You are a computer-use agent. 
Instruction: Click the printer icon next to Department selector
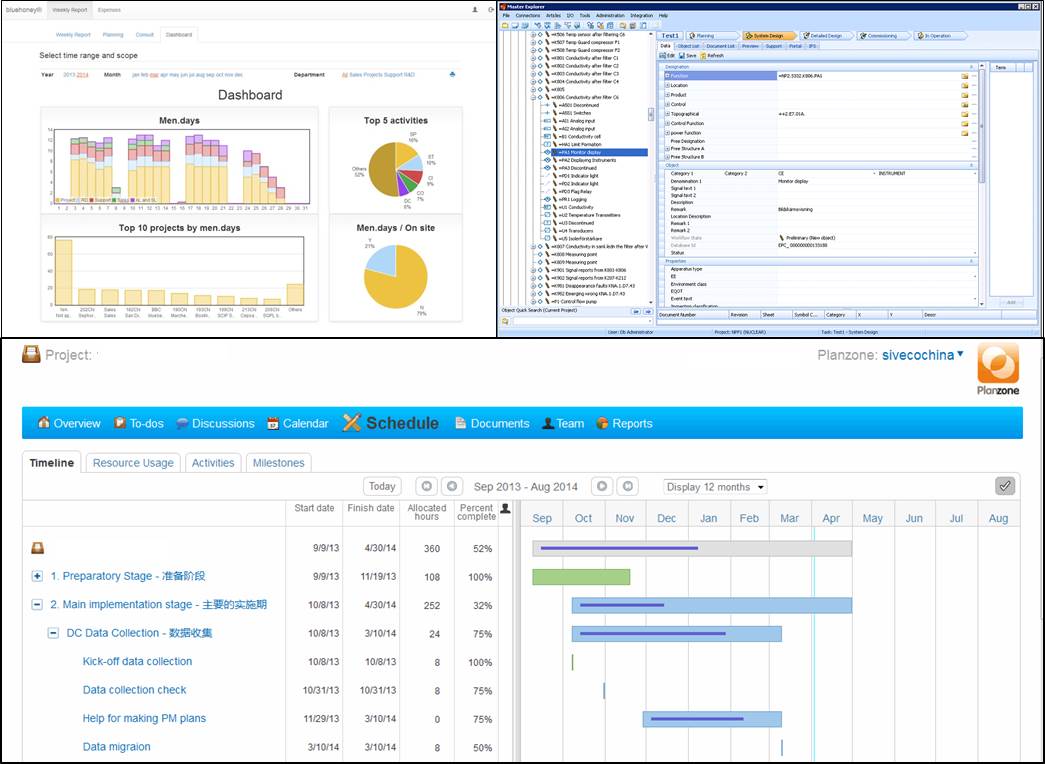(452, 74)
